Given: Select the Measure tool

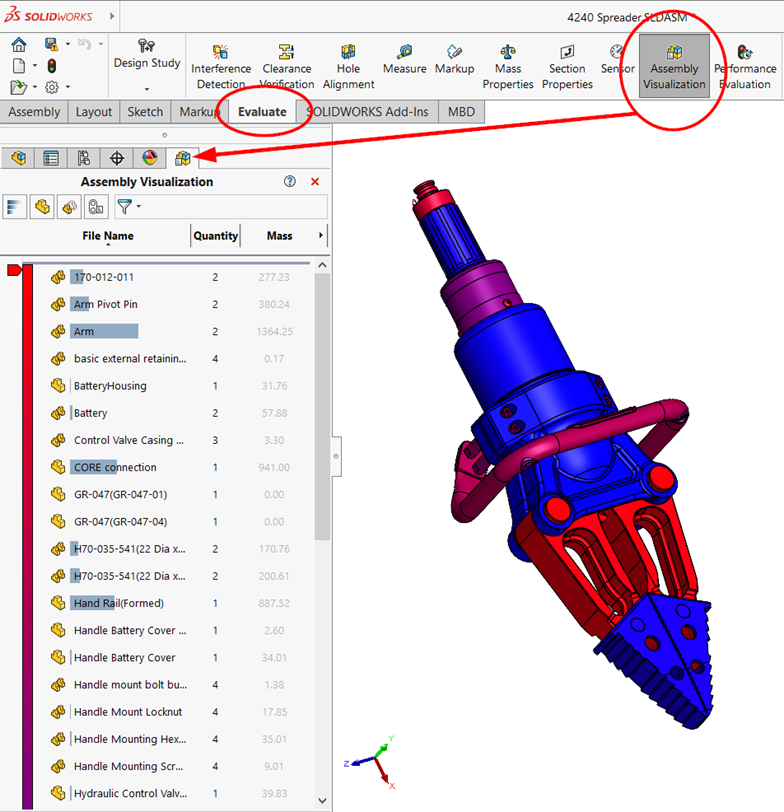Looking at the screenshot, I should (x=404, y=59).
